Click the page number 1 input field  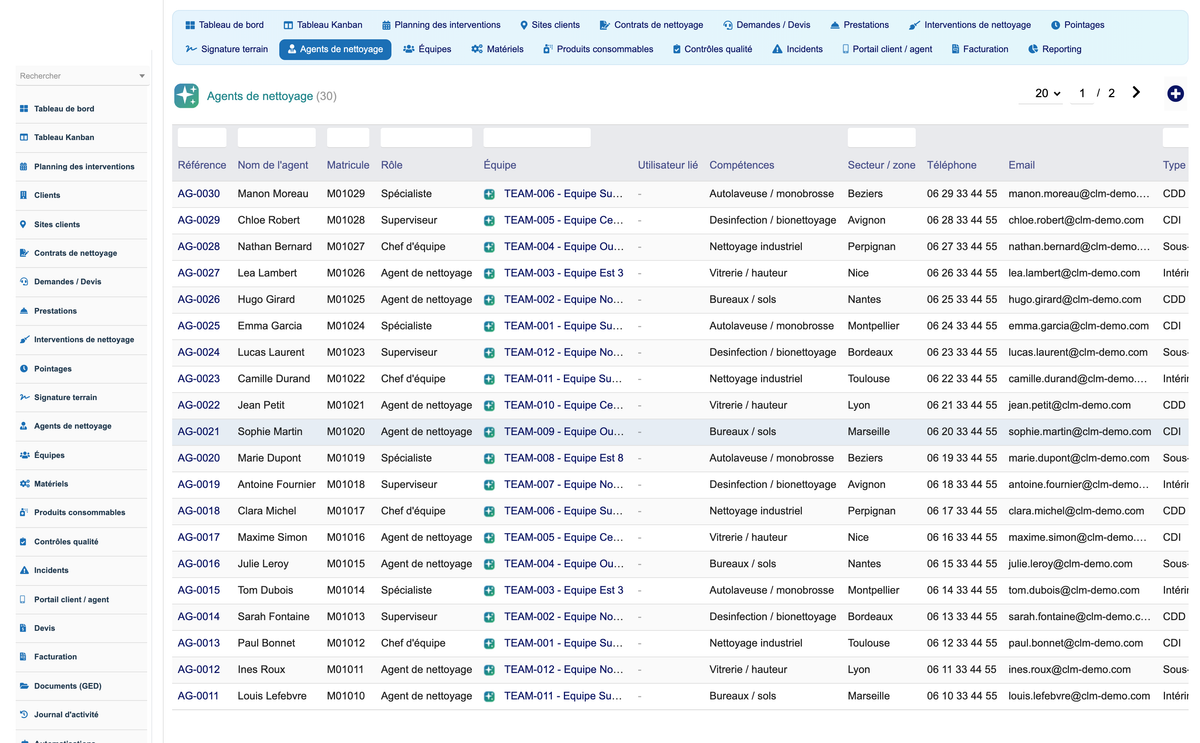click(x=1081, y=93)
